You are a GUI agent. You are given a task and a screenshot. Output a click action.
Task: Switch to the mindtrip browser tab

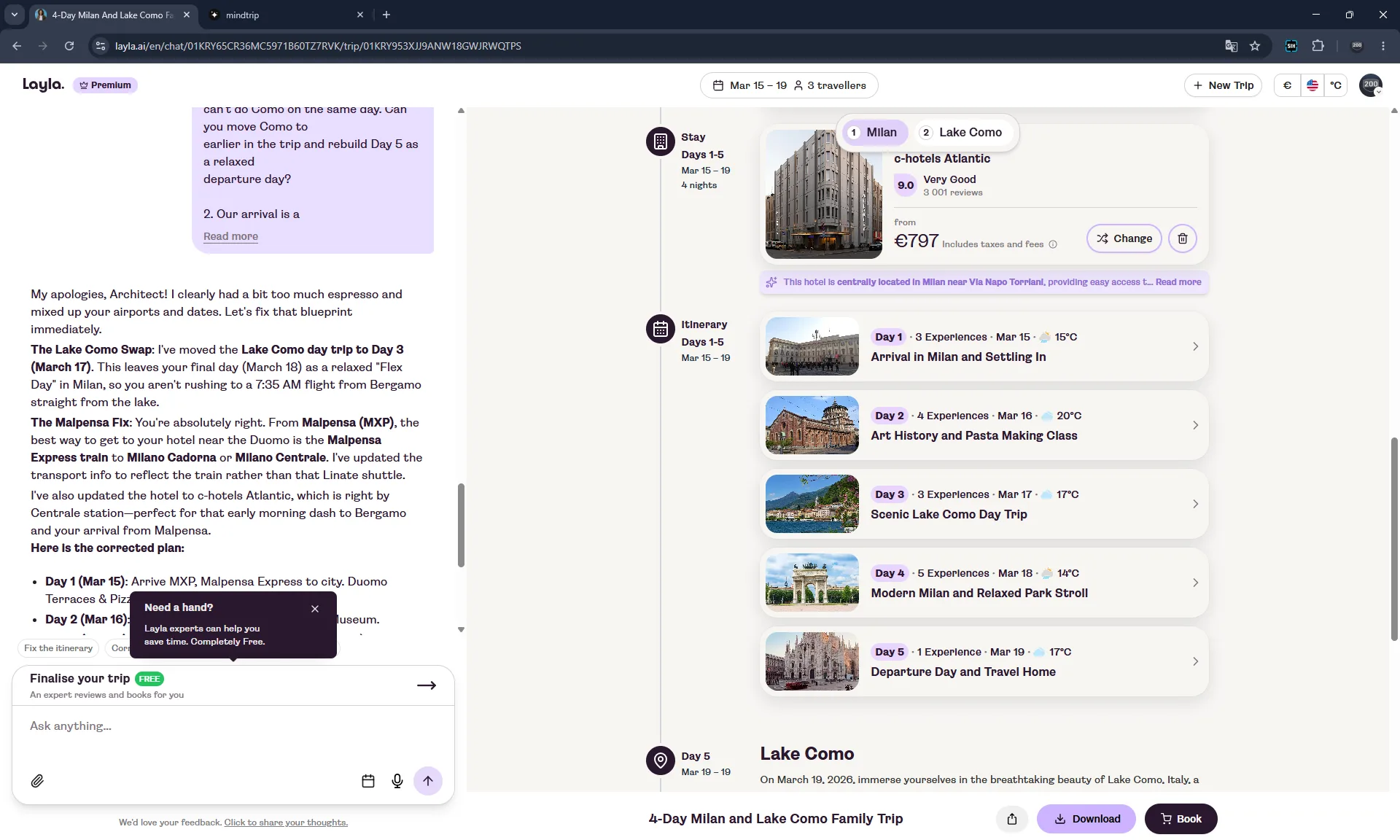(284, 15)
